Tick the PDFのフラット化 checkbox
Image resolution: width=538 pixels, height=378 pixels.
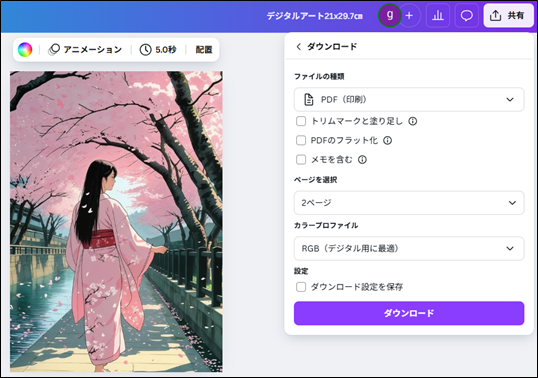click(x=301, y=140)
